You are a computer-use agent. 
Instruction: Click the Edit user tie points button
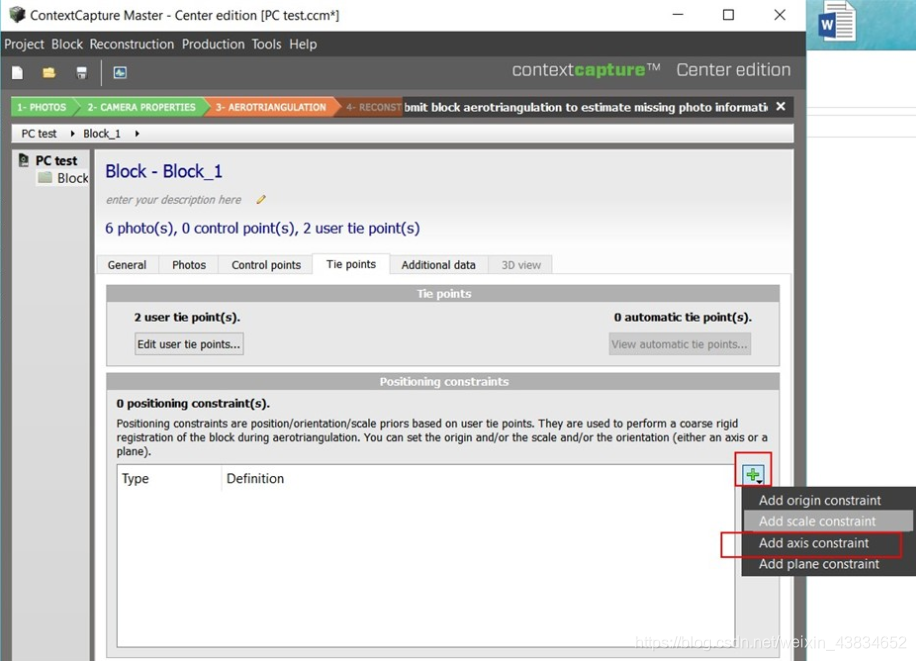pos(188,343)
